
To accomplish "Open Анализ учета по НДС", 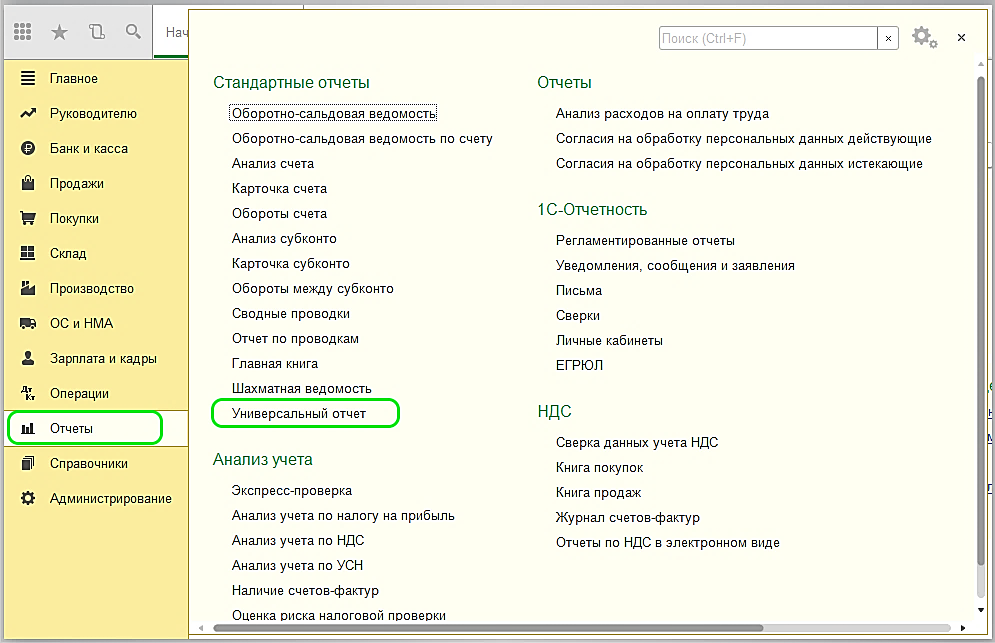I will [298, 540].
